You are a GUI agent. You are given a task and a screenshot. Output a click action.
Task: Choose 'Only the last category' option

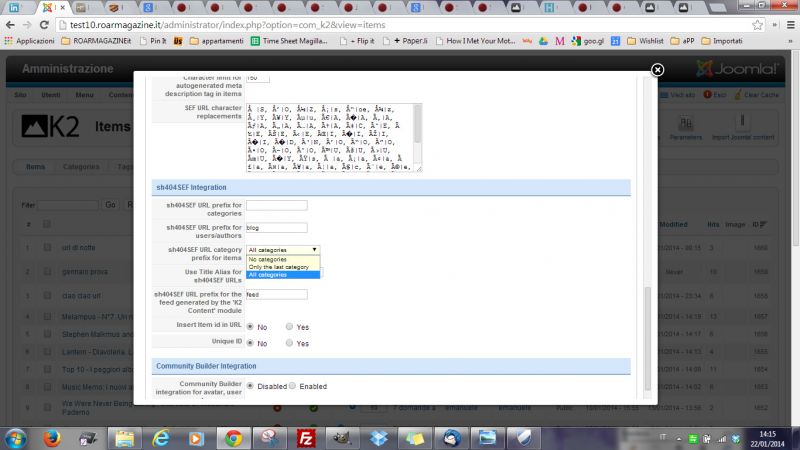pyautogui.click(x=283, y=267)
